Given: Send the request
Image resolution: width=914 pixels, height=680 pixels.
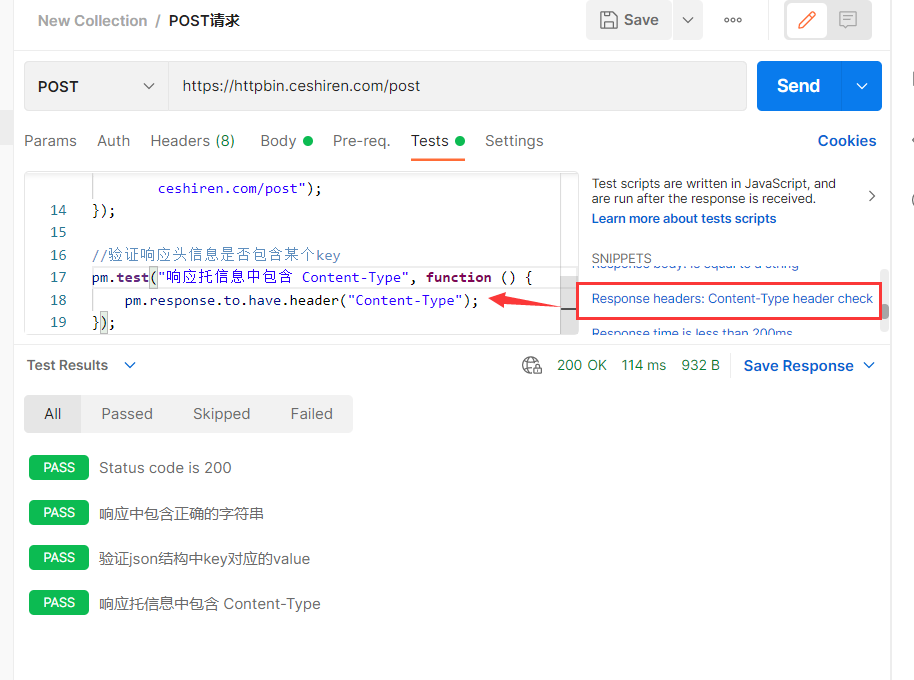Looking at the screenshot, I should [x=799, y=86].
